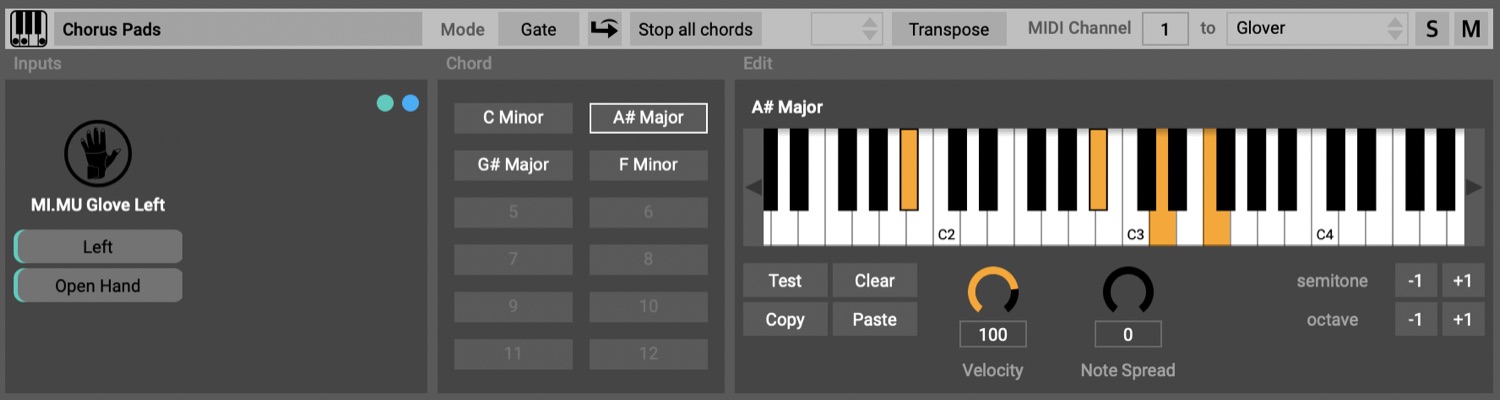Click the MIDI Channel number field
1500x400 pixels.
pyautogui.click(x=1166, y=29)
